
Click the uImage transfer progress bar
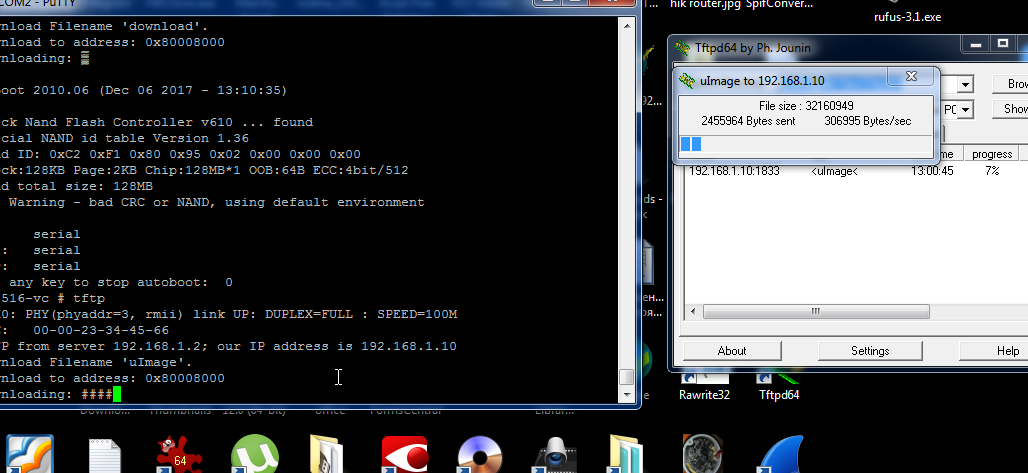(806, 144)
